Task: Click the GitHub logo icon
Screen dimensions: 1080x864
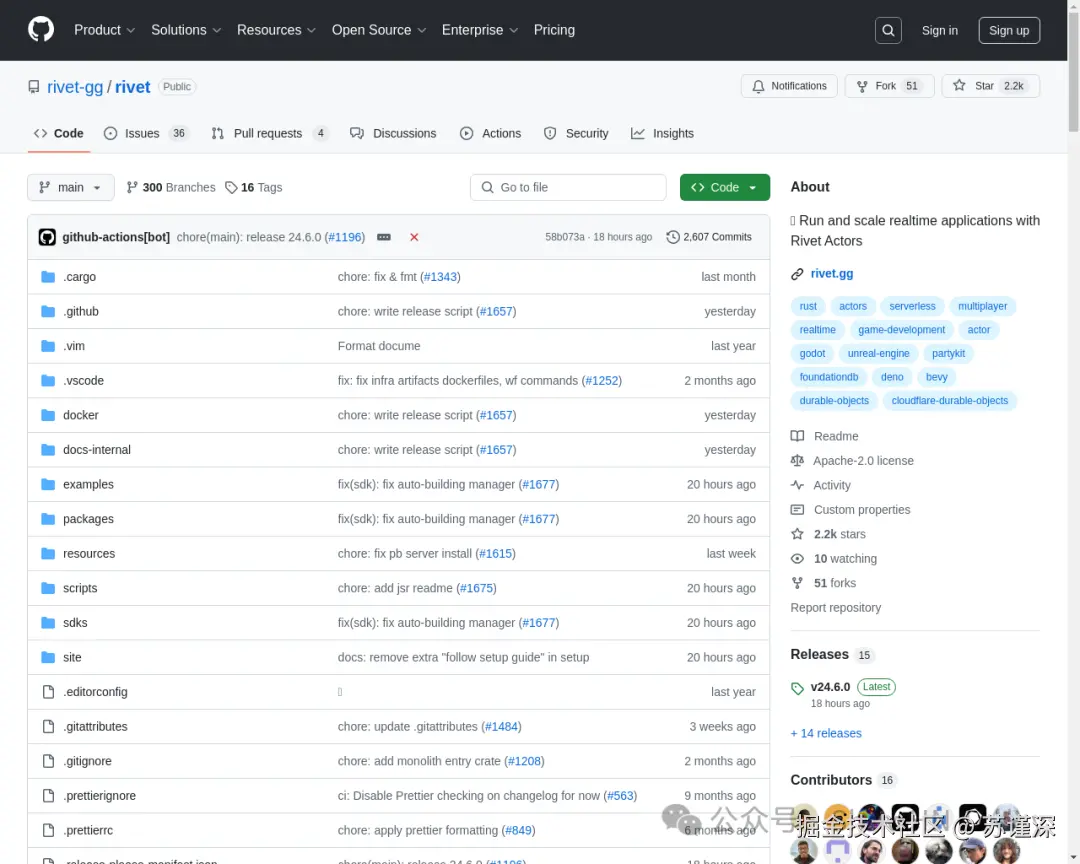Action: pyautogui.click(x=41, y=30)
